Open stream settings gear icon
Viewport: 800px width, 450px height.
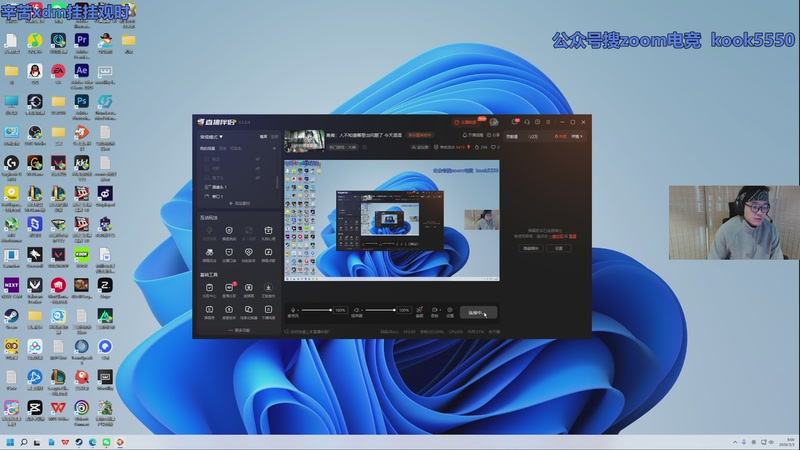point(450,311)
